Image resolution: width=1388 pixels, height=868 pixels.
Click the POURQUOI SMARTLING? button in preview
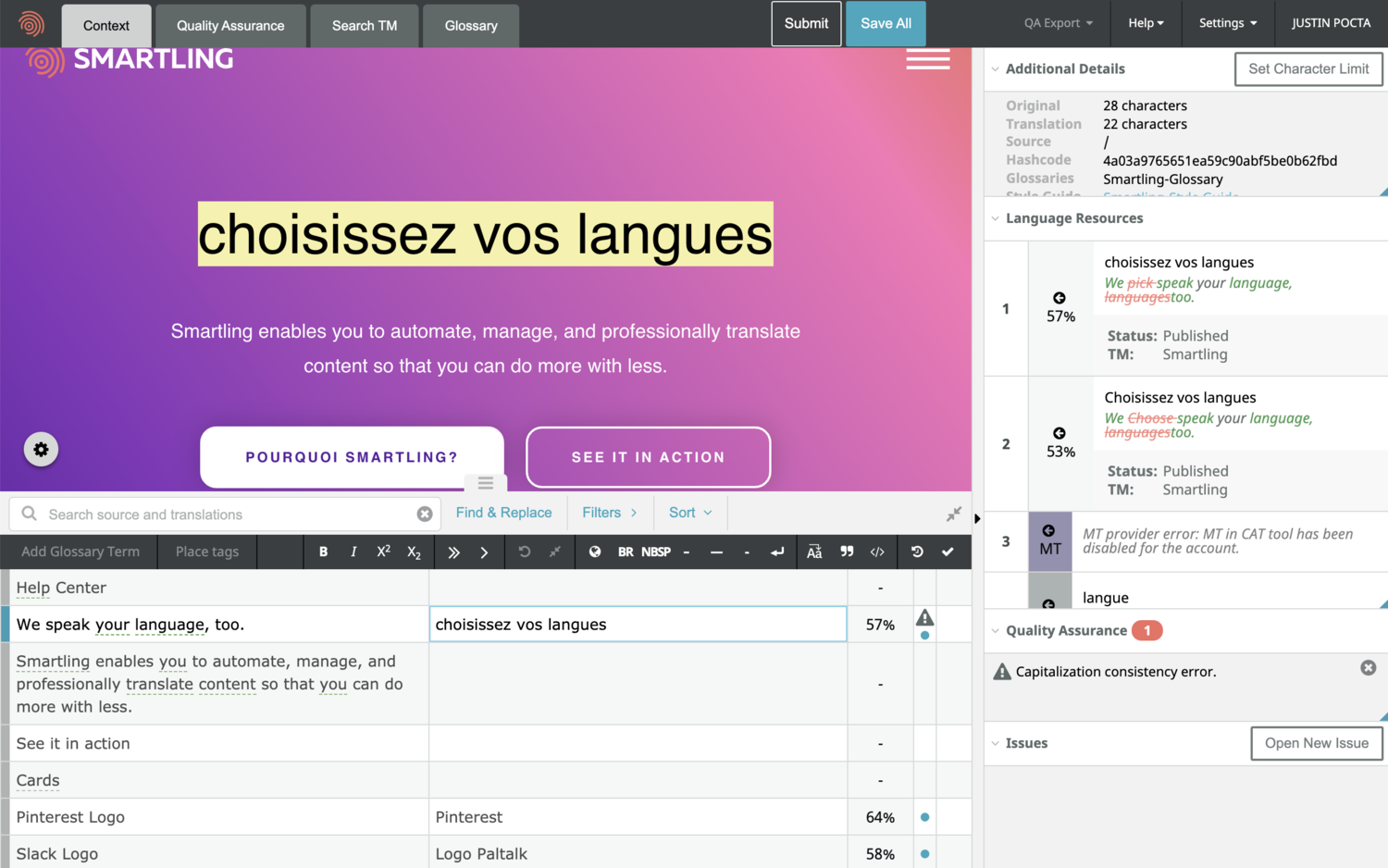click(x=352, y=457)
